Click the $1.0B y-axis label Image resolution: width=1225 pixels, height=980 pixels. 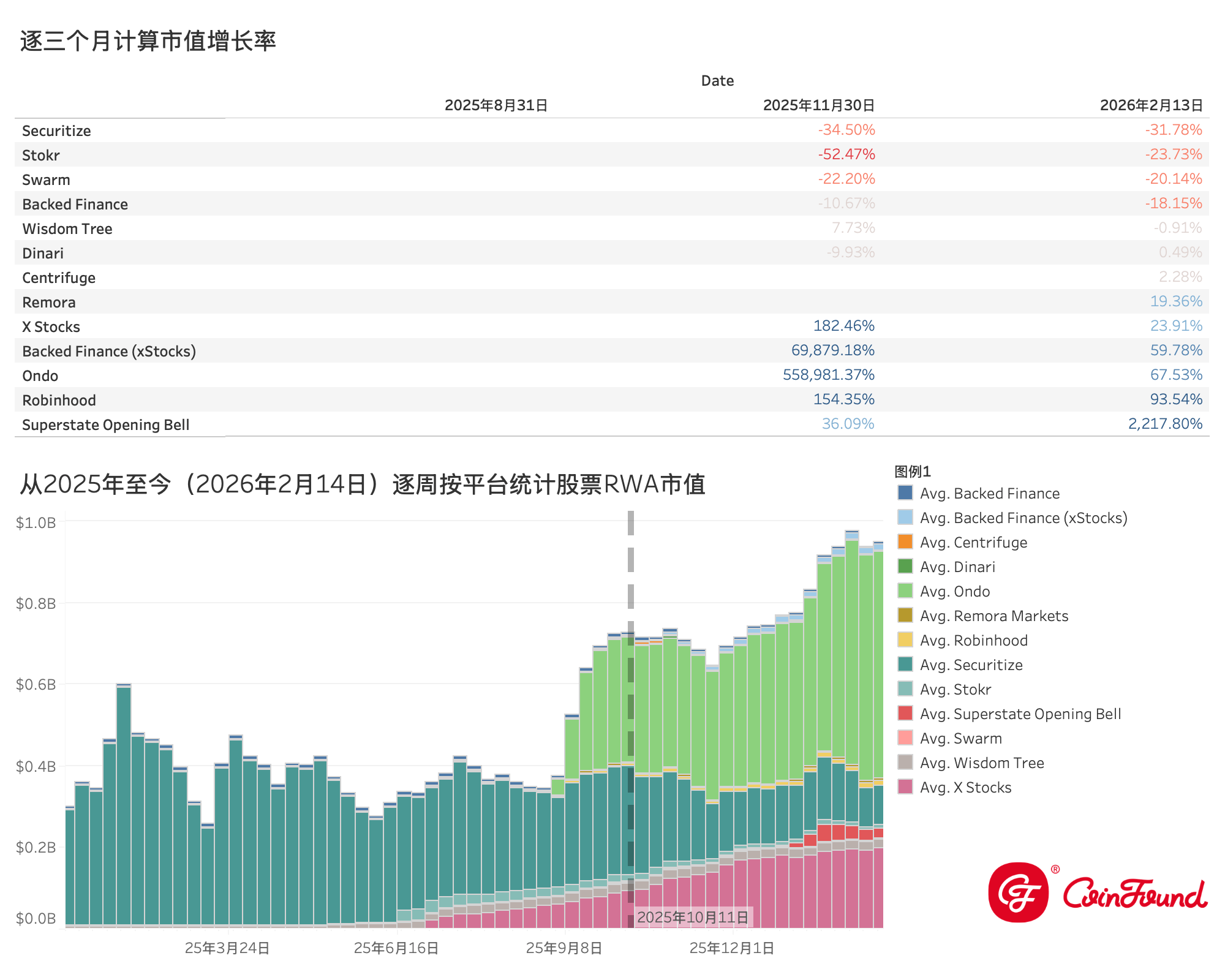click(x=36, y=522)
